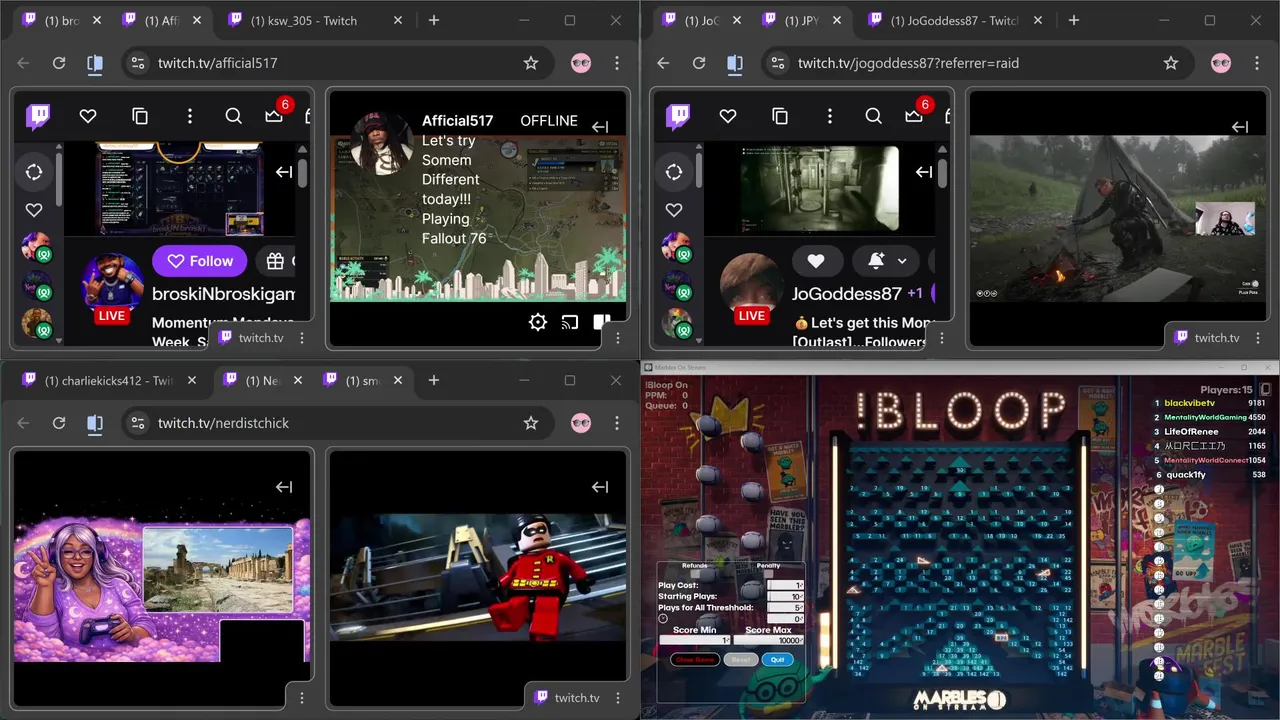This screenshot has height=720, width=1280.
Task: Bookmark twitch.tv/afficial517 with star
Action: click(531, 63)
